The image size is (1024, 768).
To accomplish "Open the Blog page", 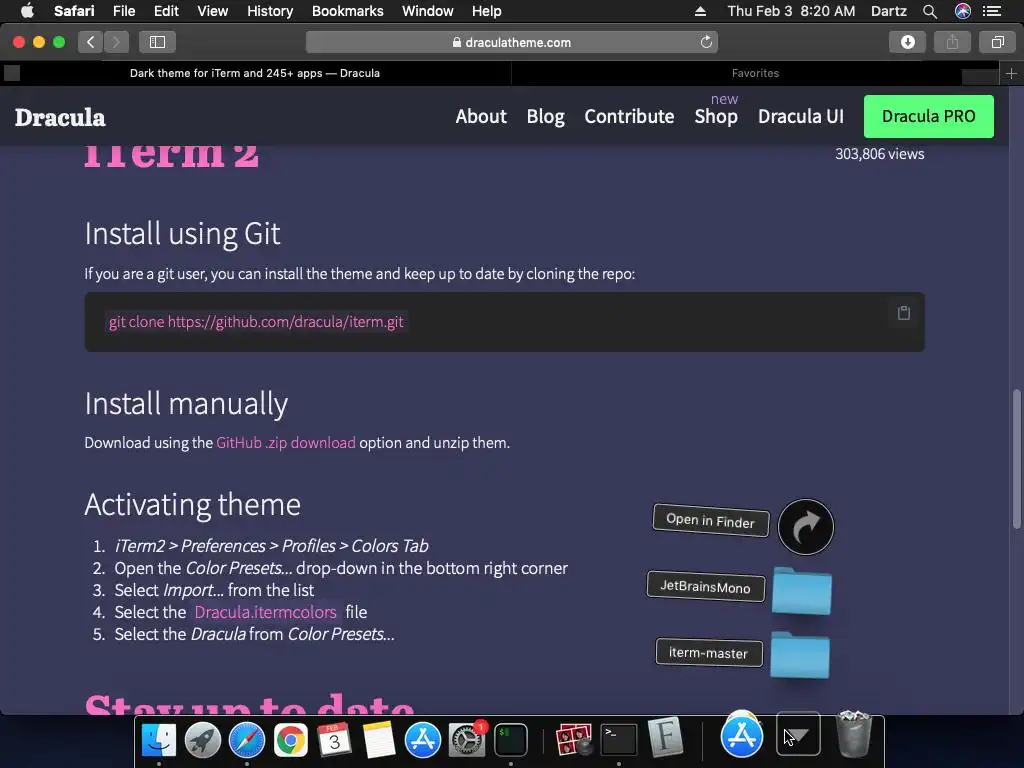I will pyautogui.click(x=545, y=116).
